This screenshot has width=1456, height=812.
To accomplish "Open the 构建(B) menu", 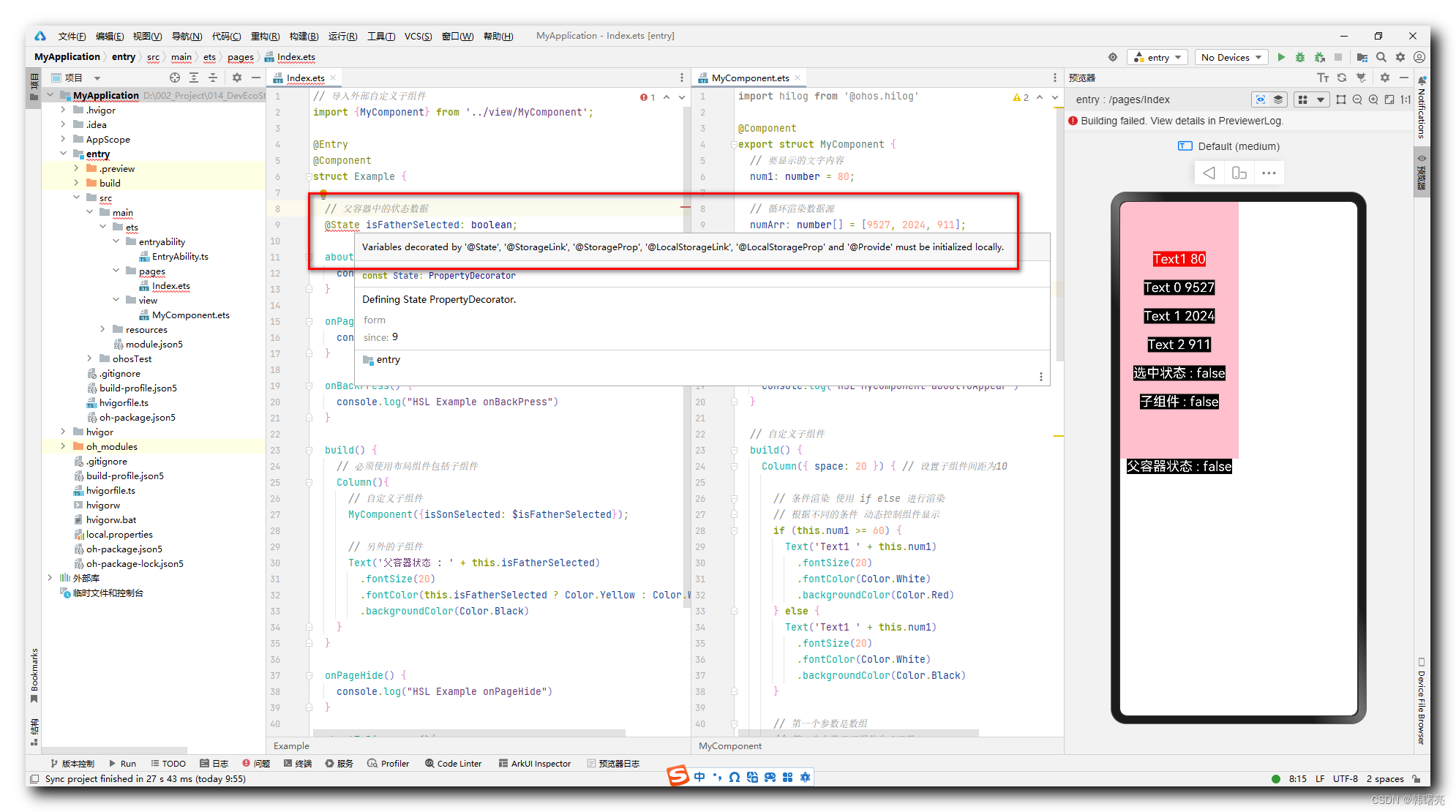I will (x=304, y=36).
